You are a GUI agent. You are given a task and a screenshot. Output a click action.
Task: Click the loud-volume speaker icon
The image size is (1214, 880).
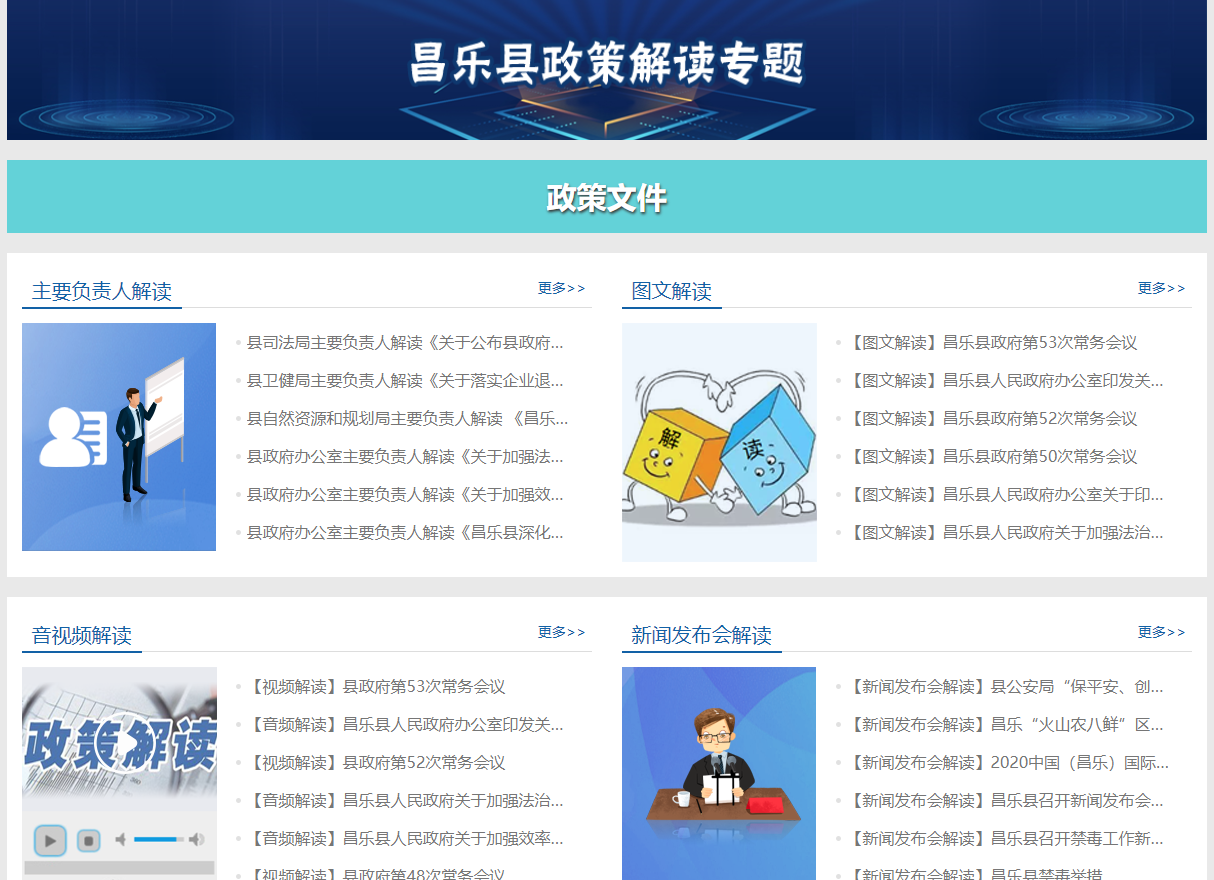coord(197,840)
